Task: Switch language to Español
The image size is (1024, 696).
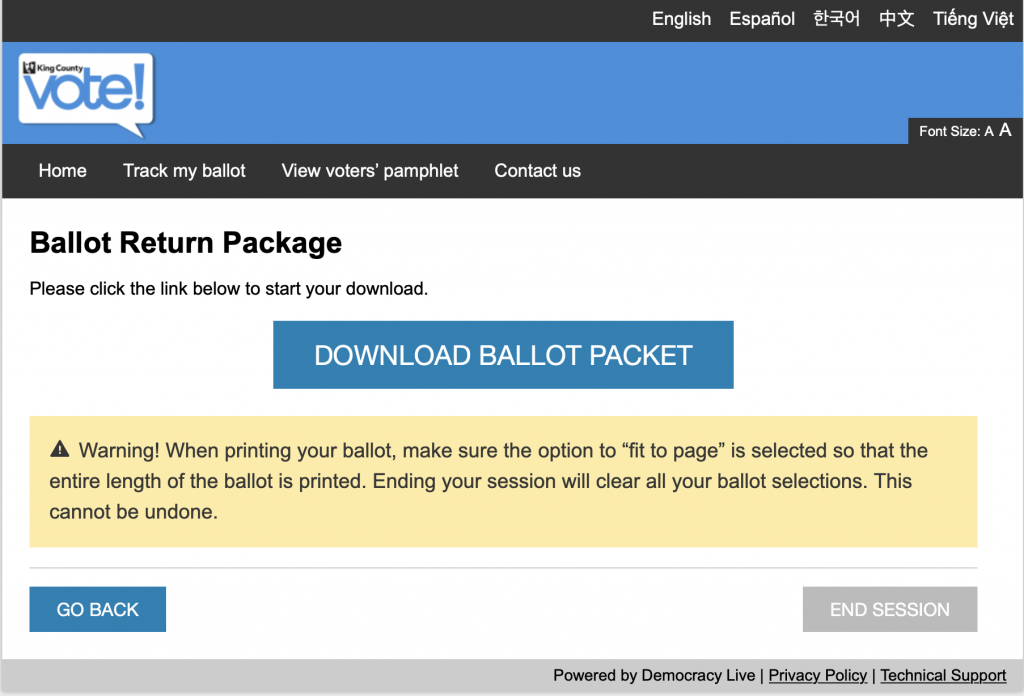Action: coord(762,19)
